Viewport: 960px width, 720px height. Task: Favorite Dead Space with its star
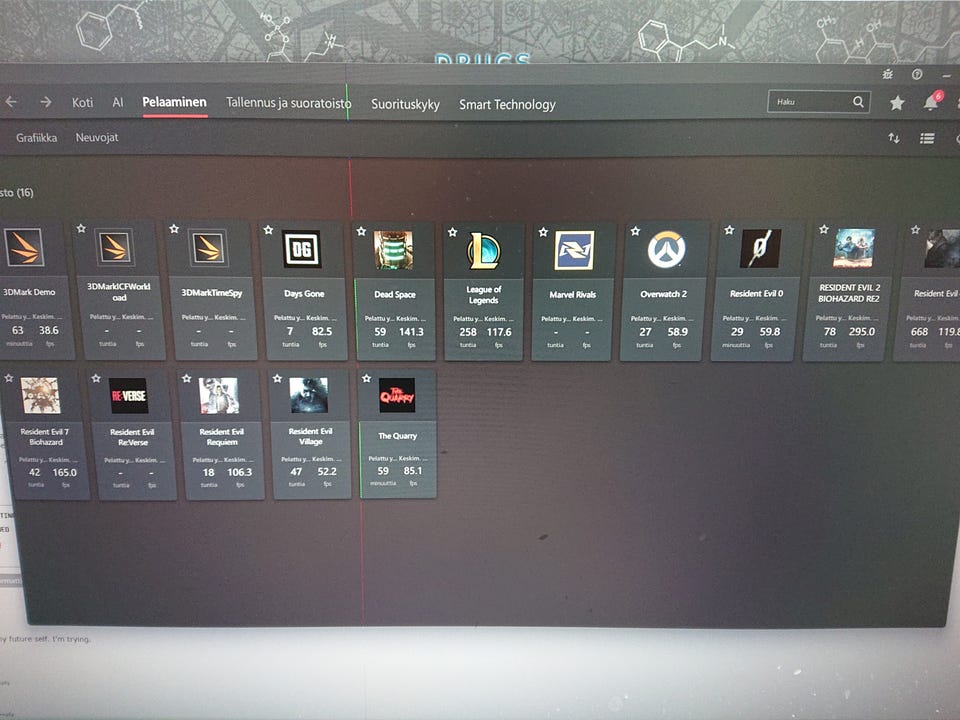pyautogui.click(x=361, y=231)
